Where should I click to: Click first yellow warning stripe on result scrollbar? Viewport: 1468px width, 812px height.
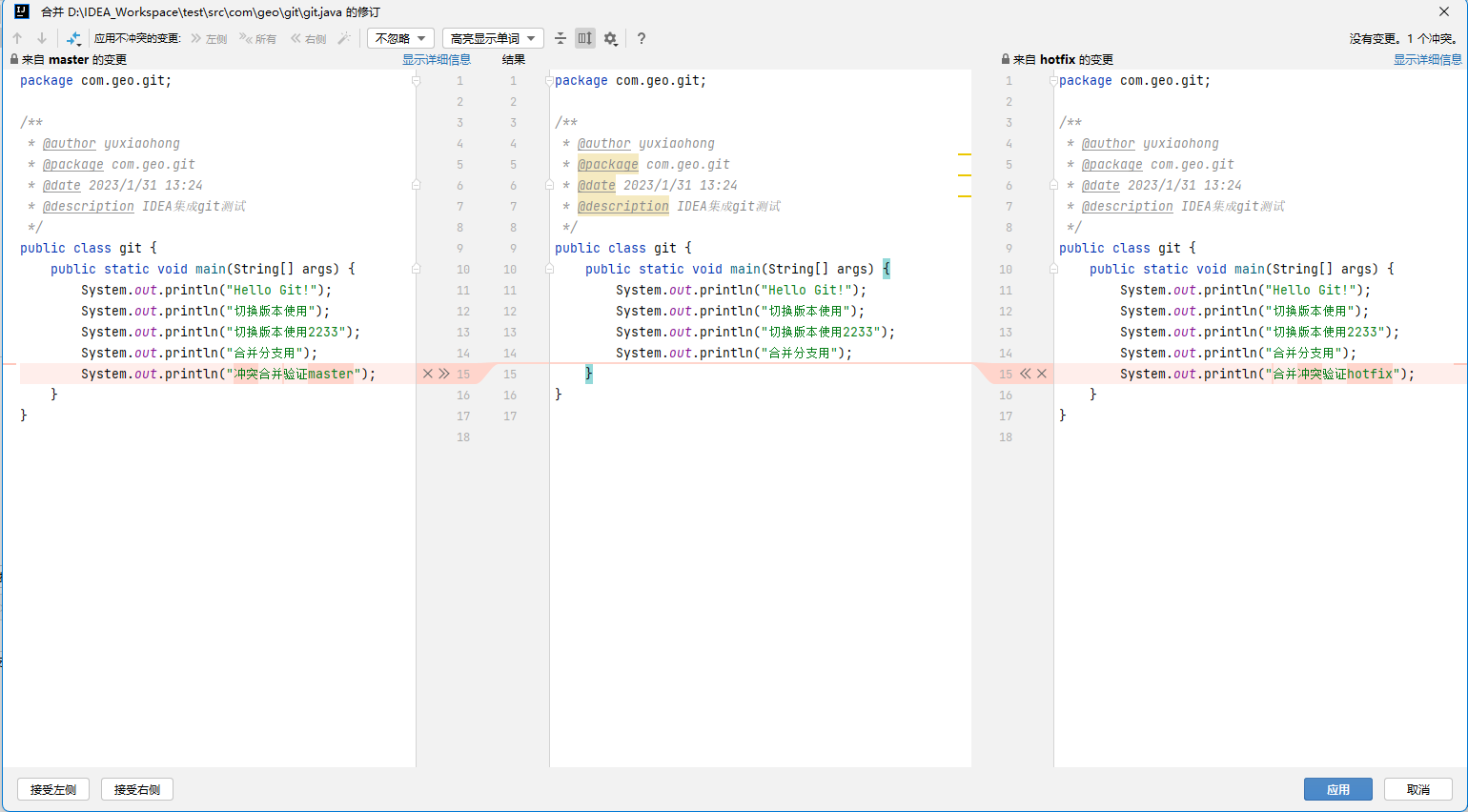click(x=965, y=153)
